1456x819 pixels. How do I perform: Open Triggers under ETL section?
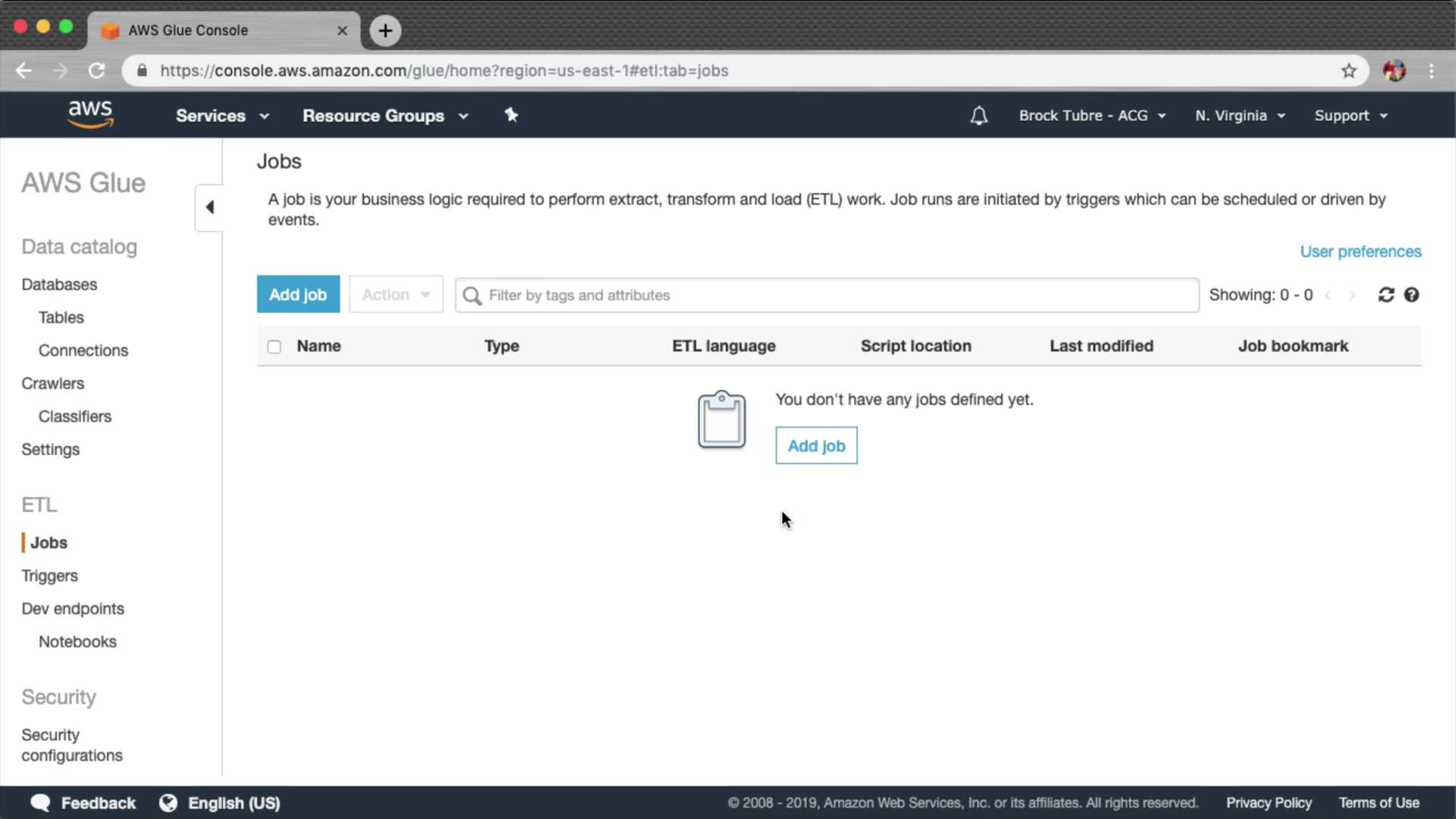click(49, 576)
